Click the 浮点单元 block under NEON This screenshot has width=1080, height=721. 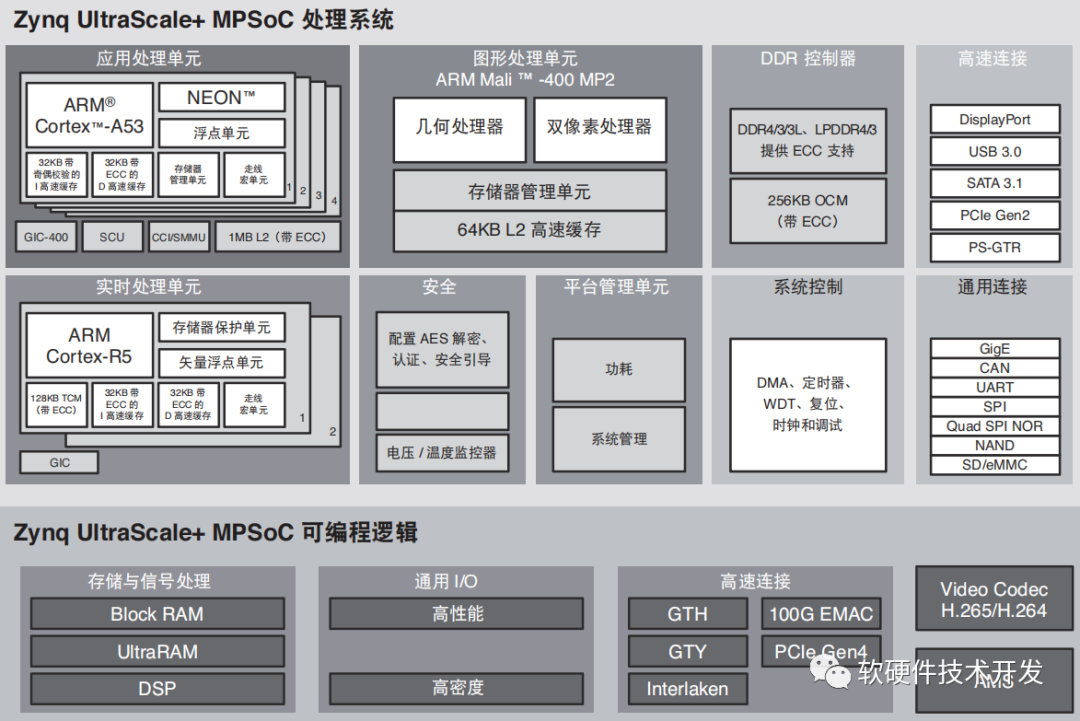222,133
